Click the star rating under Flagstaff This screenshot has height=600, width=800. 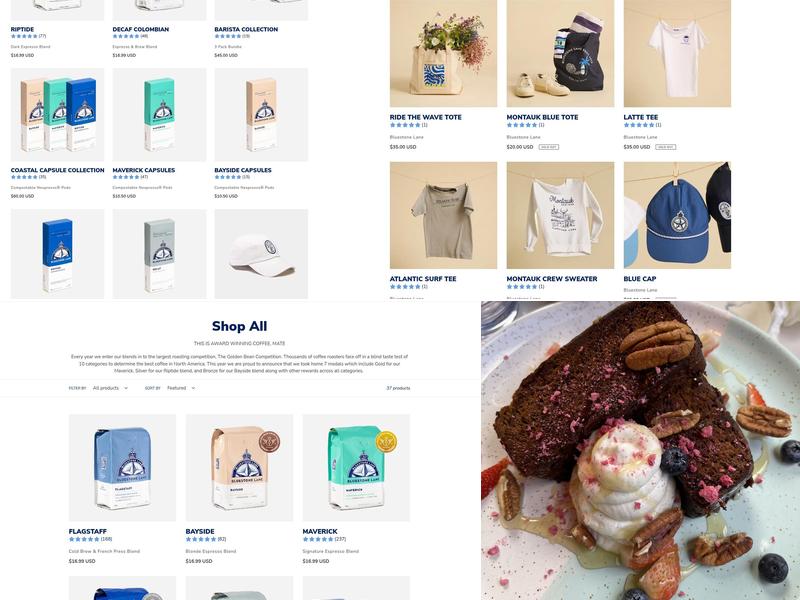(85, 539)
